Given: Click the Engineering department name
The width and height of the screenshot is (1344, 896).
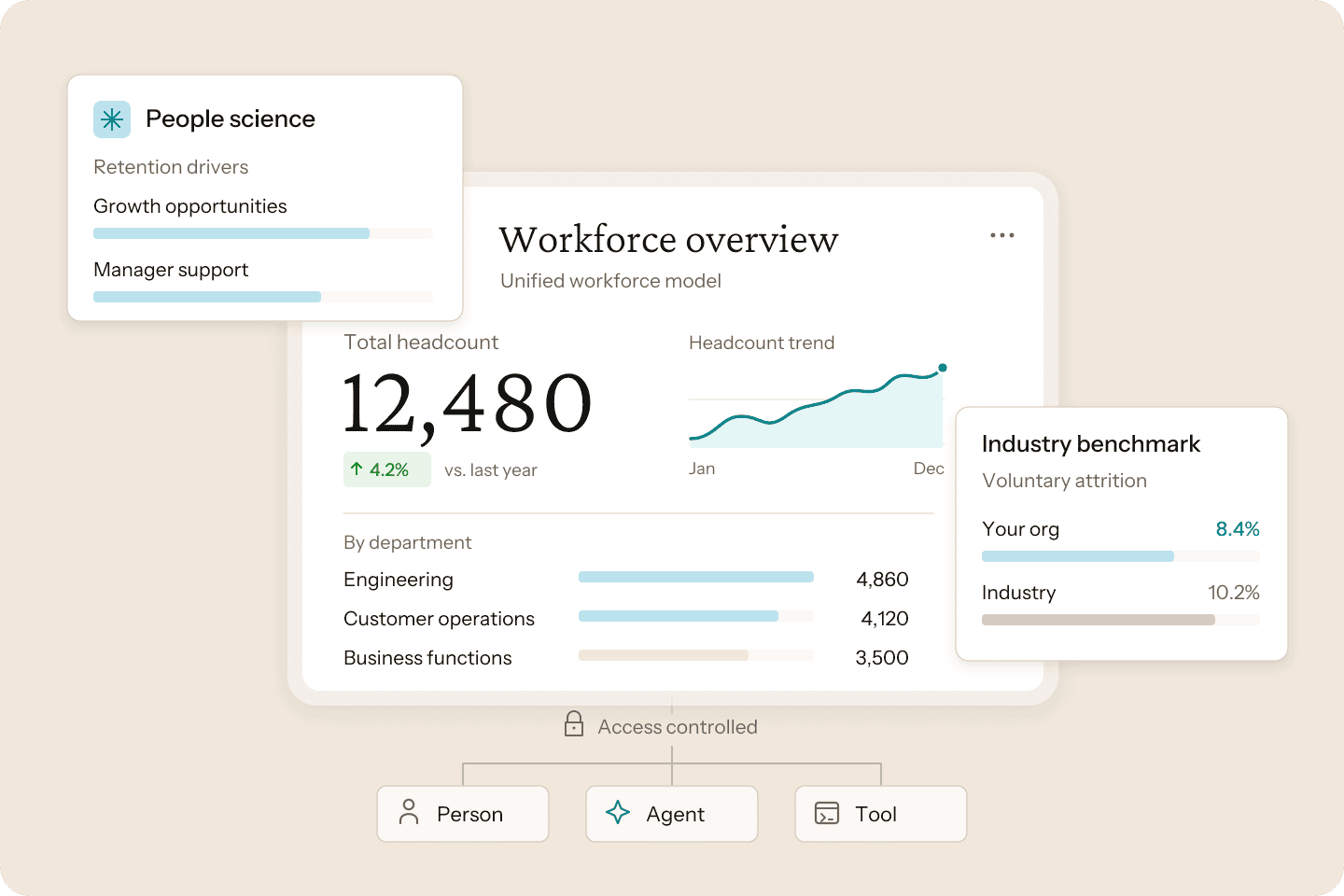Looking at the screenshot, I should pyautogui.click(x=399, y=580).
